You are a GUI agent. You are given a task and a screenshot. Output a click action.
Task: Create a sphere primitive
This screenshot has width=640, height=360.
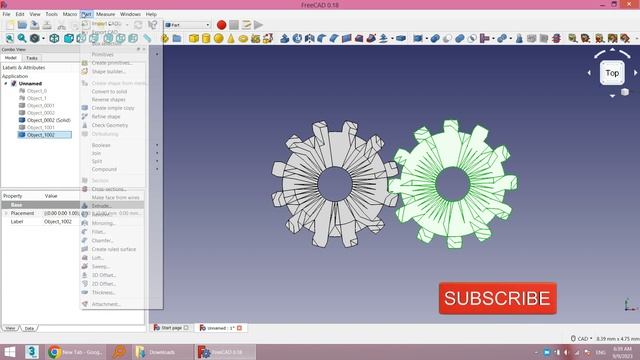coord(218,38)
